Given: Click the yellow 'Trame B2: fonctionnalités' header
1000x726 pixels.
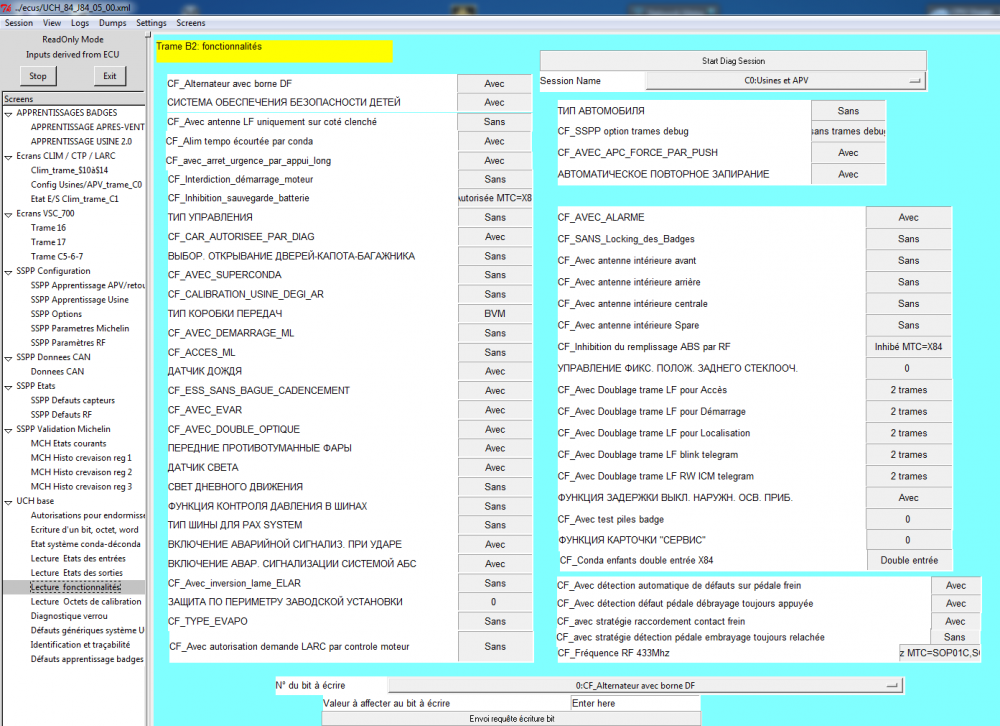Looking at the screenshot, I should (x=274, y=51).
